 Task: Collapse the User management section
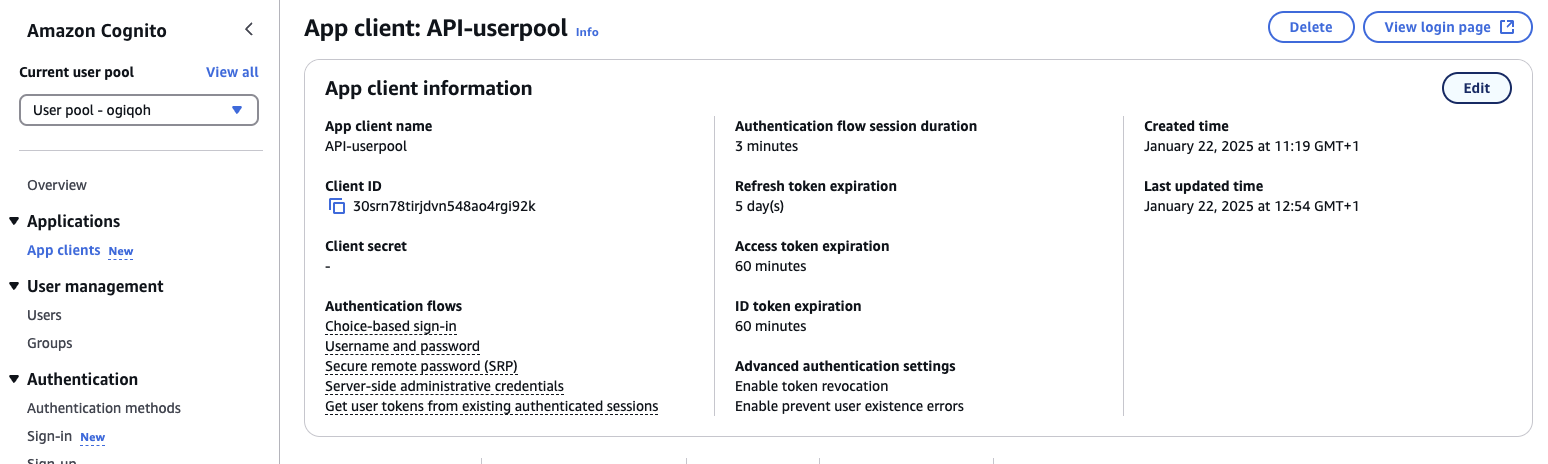14,286
